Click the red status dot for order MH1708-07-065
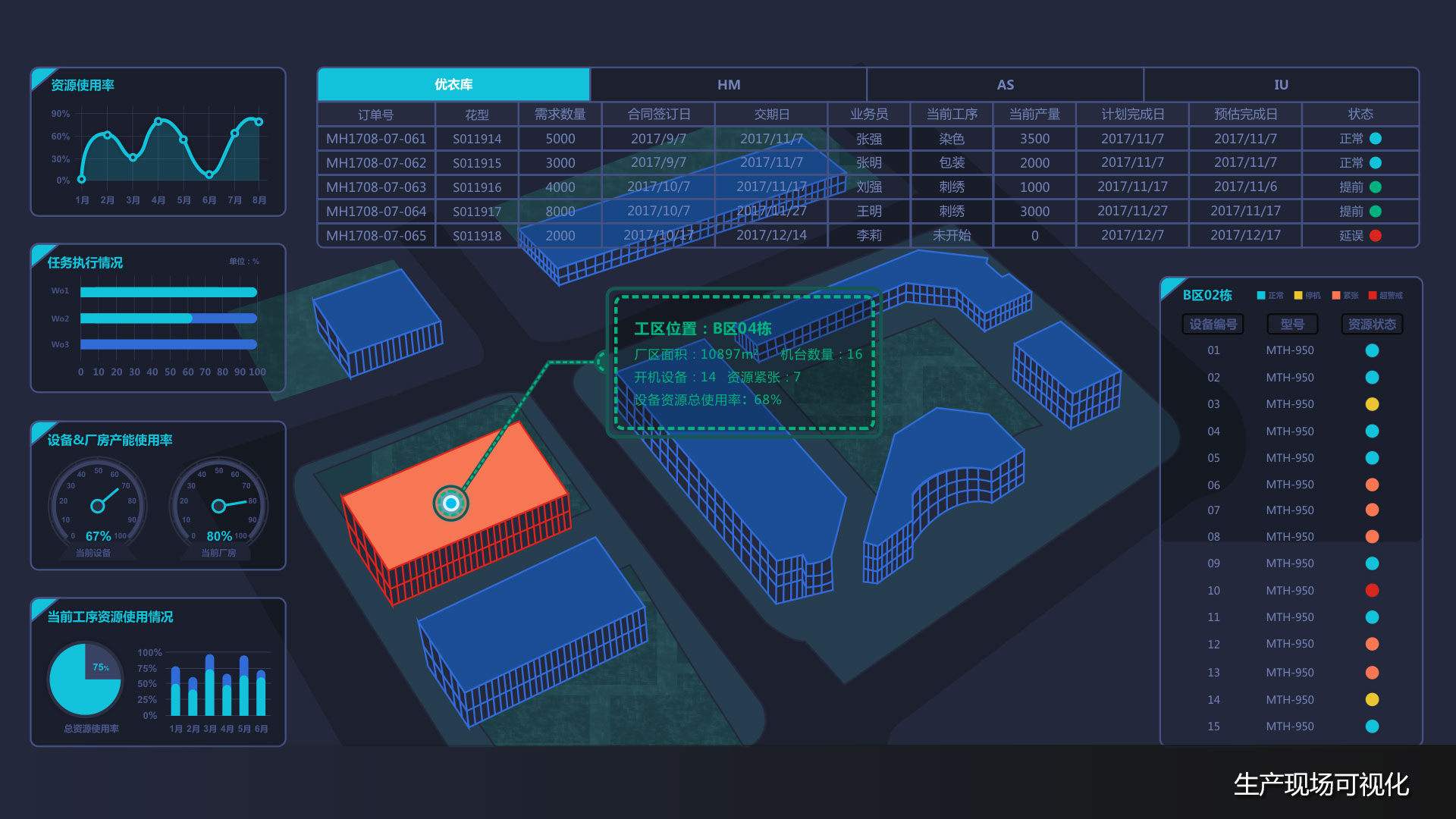This screenshot has height=819, width=1456. pos(1376,236)
